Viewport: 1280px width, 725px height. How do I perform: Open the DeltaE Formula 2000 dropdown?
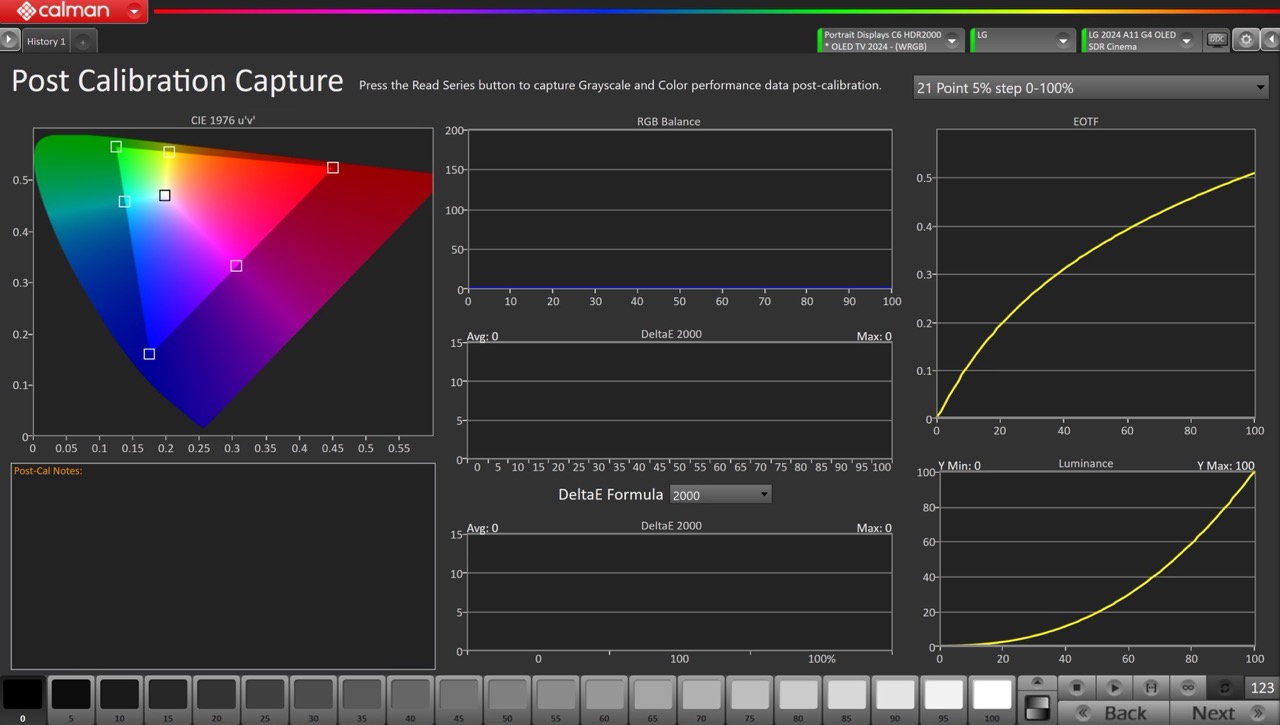(720, 495)
